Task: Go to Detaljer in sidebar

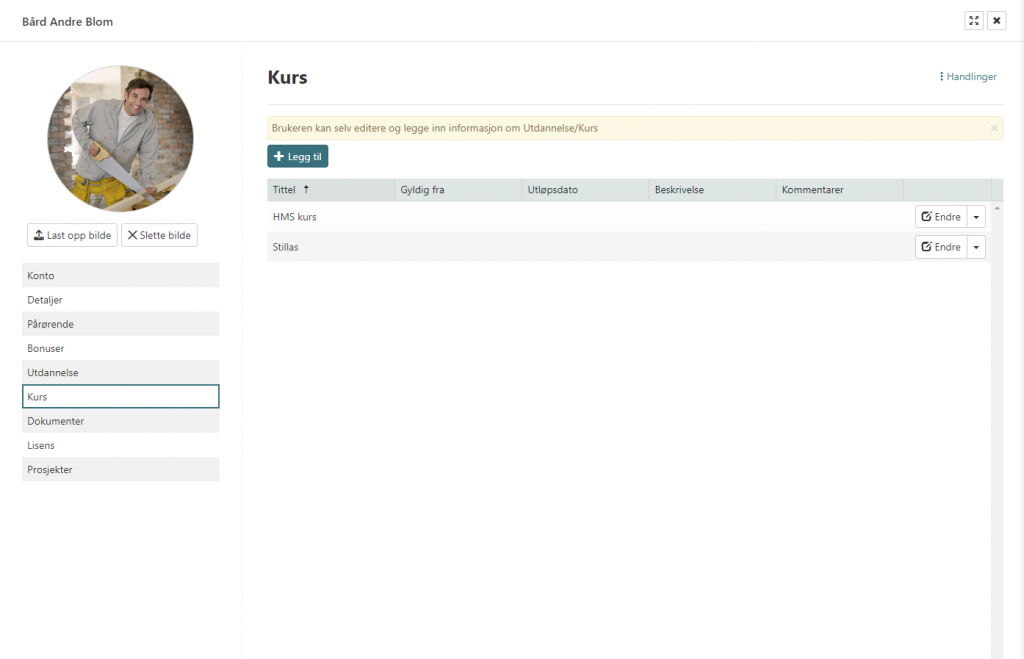Action: (x=120, y=300)
